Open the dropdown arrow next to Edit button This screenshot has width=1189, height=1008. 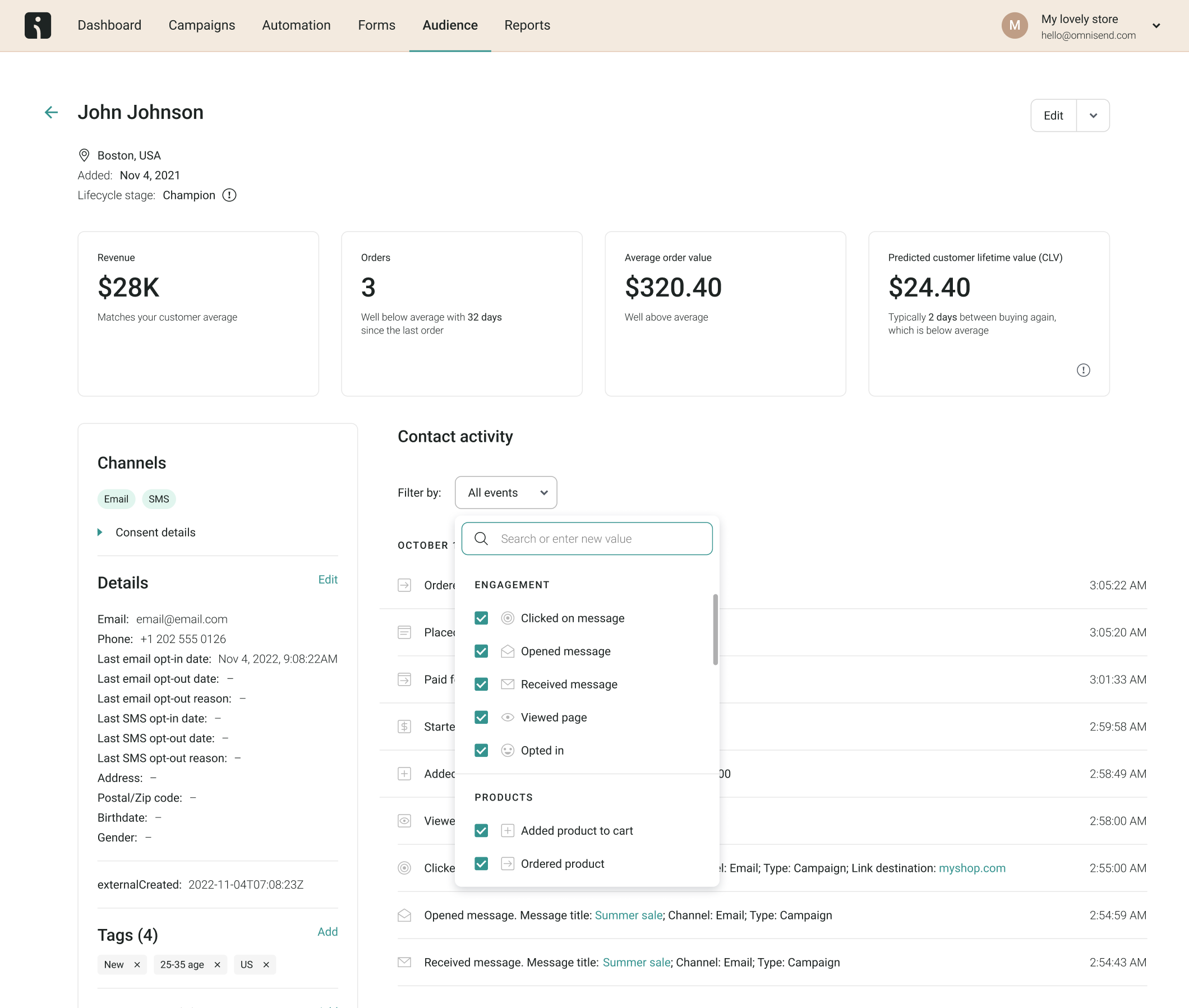coord(1093,116)
